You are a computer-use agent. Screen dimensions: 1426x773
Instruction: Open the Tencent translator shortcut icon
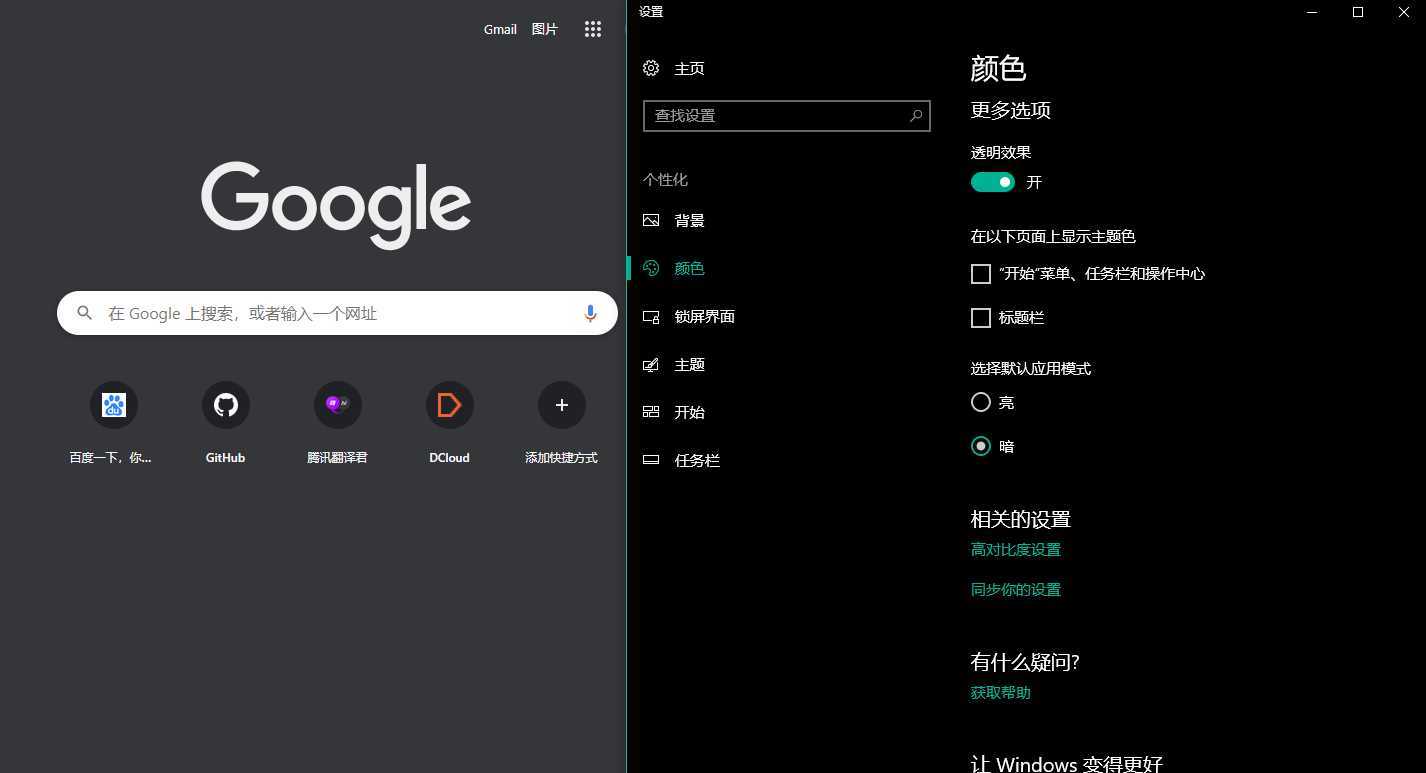pos(338,405)
